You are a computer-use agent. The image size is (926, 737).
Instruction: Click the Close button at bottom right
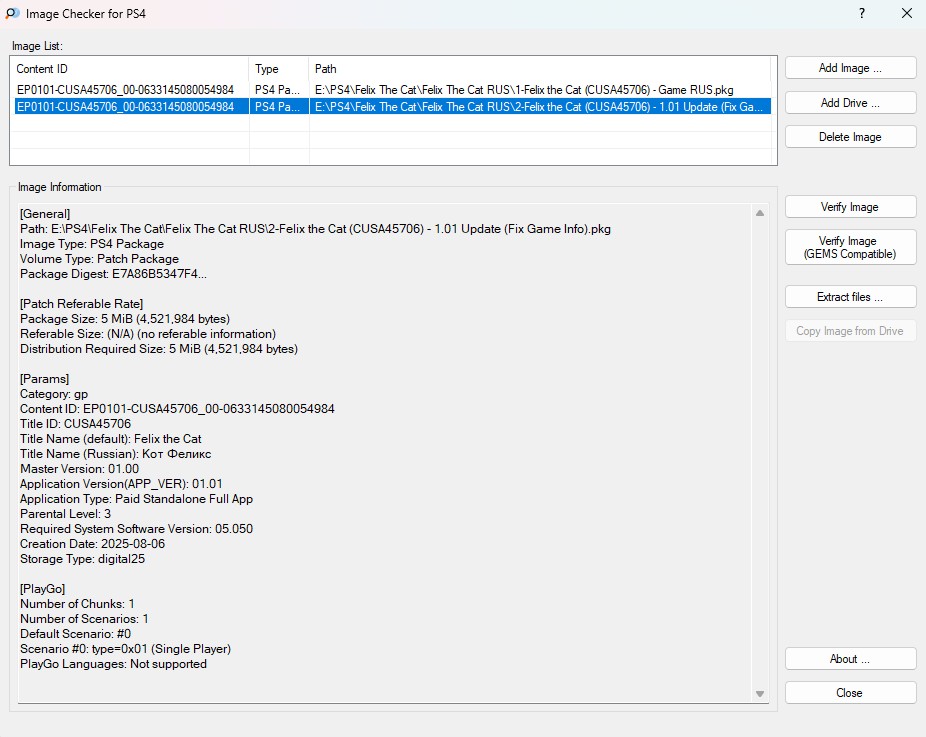[850, 693]
